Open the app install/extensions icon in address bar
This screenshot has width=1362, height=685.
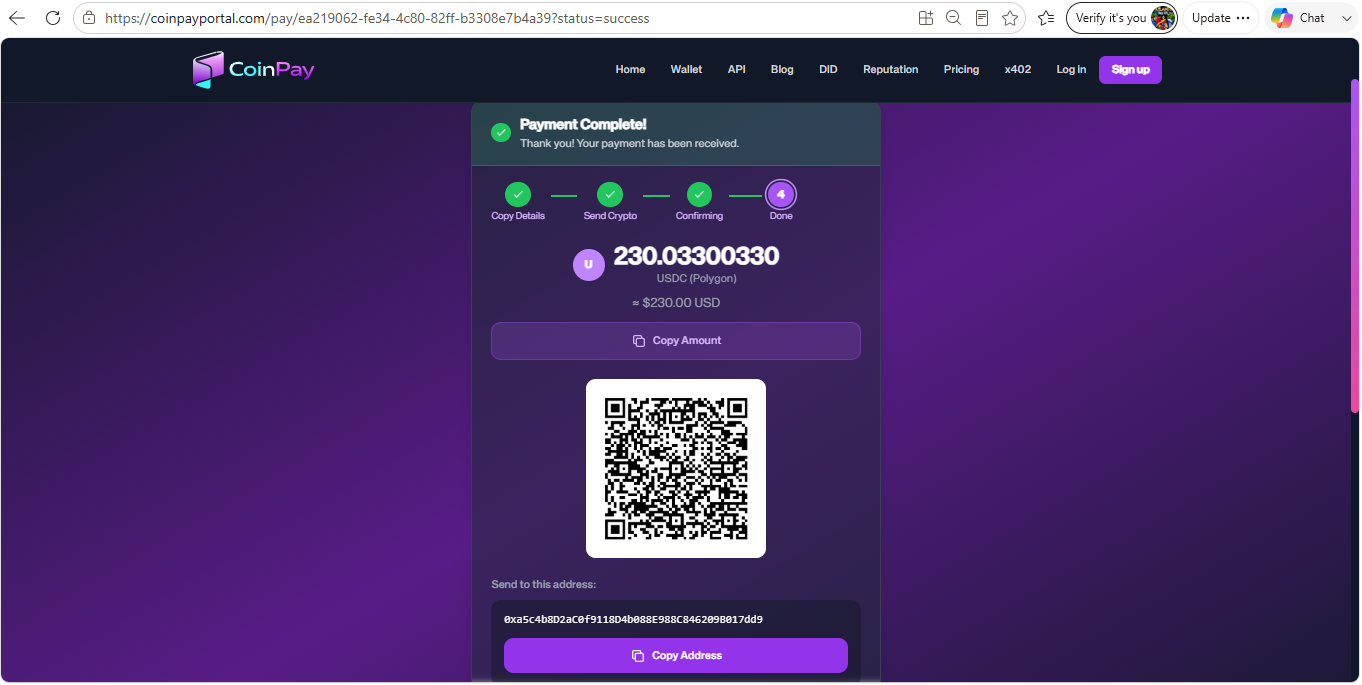tap(925, 18)
